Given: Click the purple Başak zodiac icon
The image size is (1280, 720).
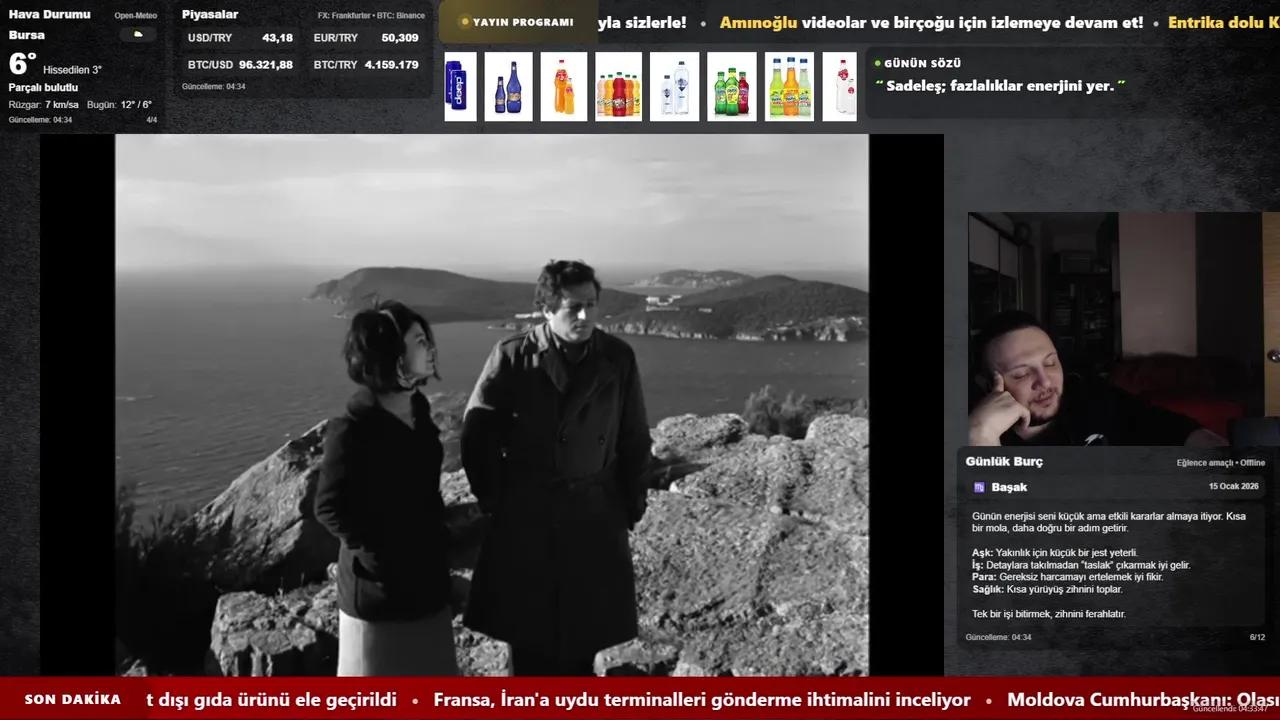Looking at the screenshot, I should pos(979,487).
